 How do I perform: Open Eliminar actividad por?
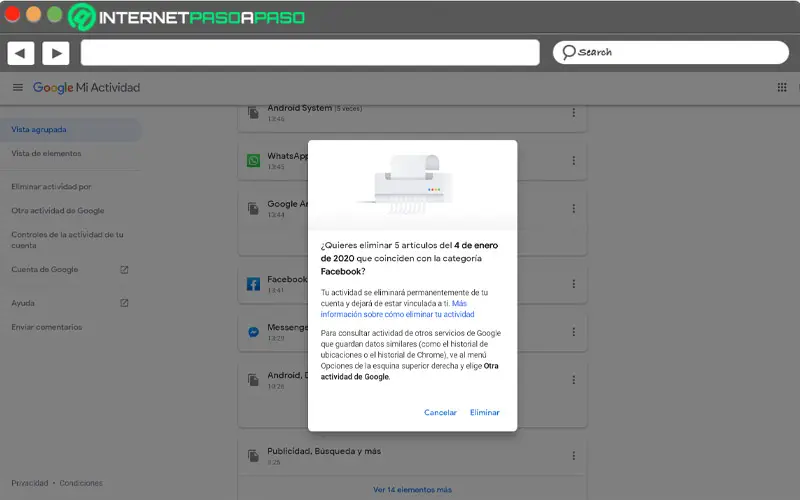click(x=52, y=187)
